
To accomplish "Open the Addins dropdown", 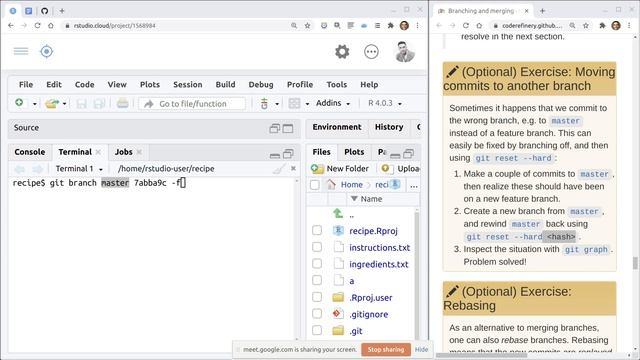I will pos(333,103).
